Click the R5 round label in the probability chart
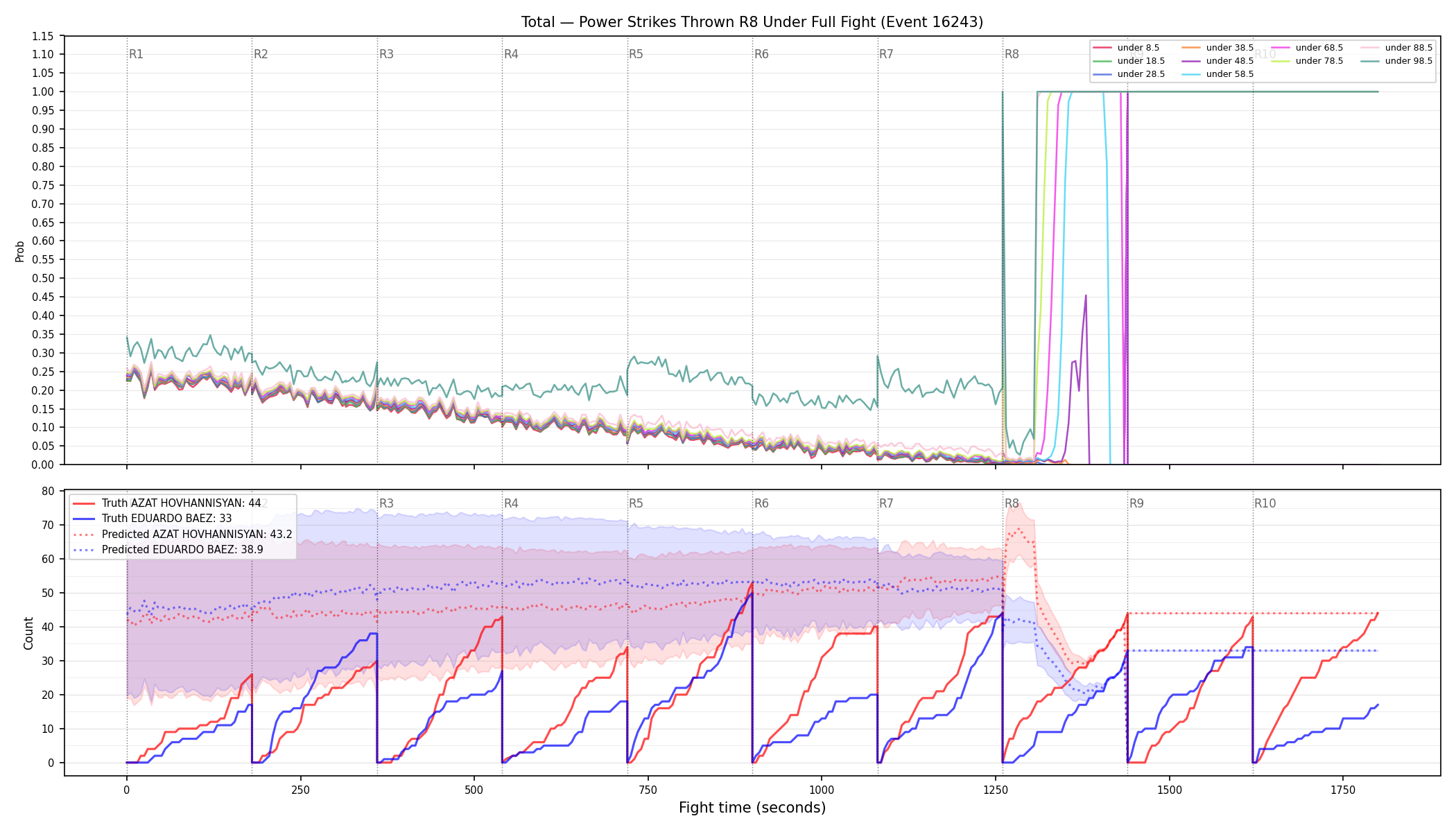1456x832 pixels. [x=636, y=54]
